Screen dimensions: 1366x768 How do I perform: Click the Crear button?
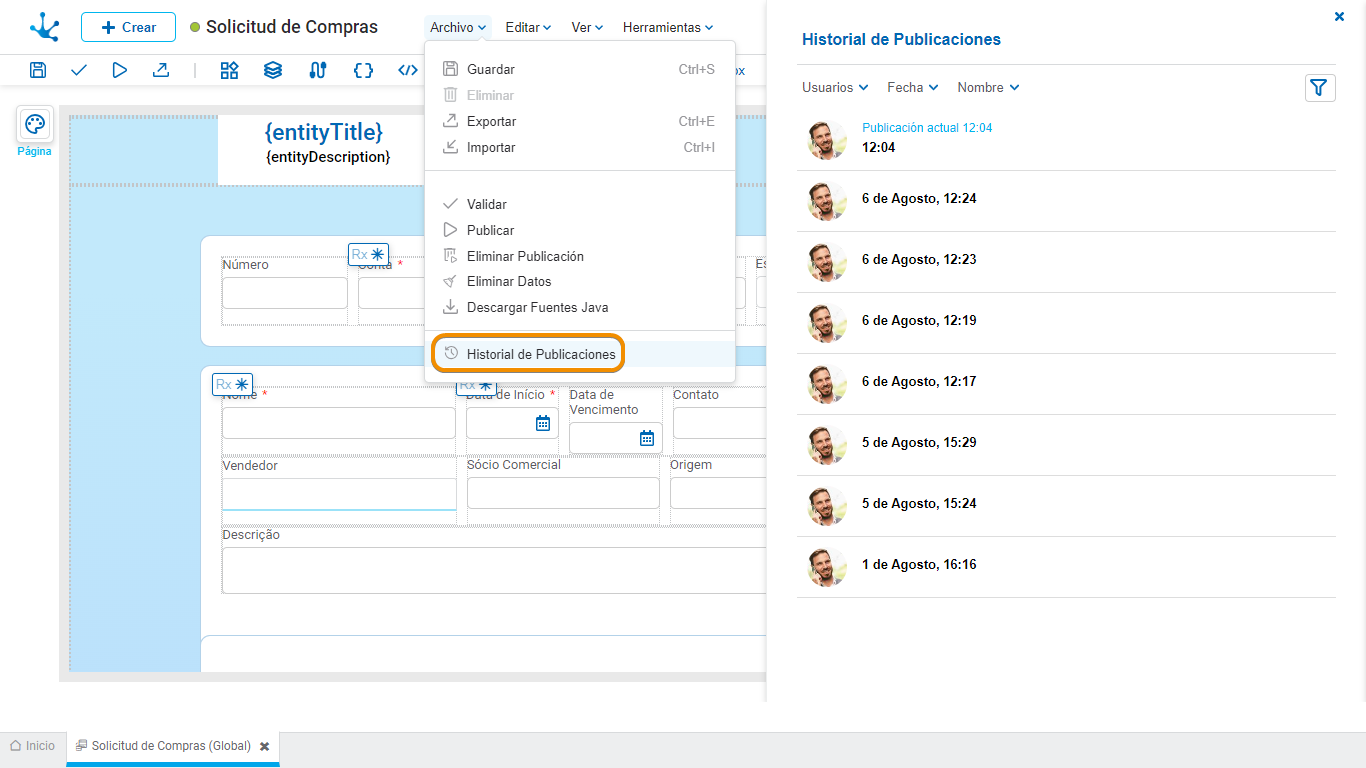click(128, 27)
